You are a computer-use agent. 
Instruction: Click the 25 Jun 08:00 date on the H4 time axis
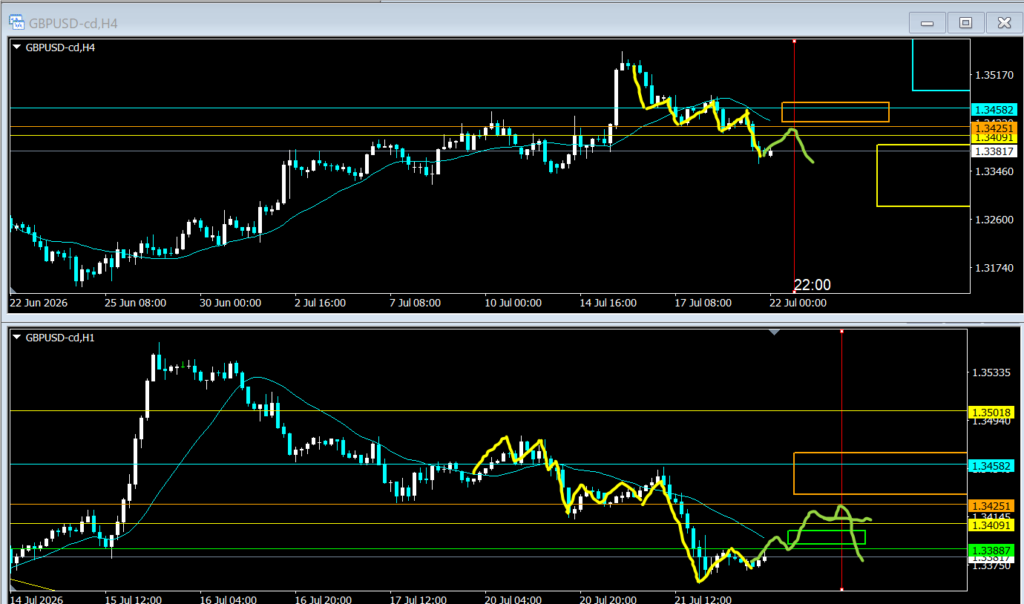click(135, 303)
